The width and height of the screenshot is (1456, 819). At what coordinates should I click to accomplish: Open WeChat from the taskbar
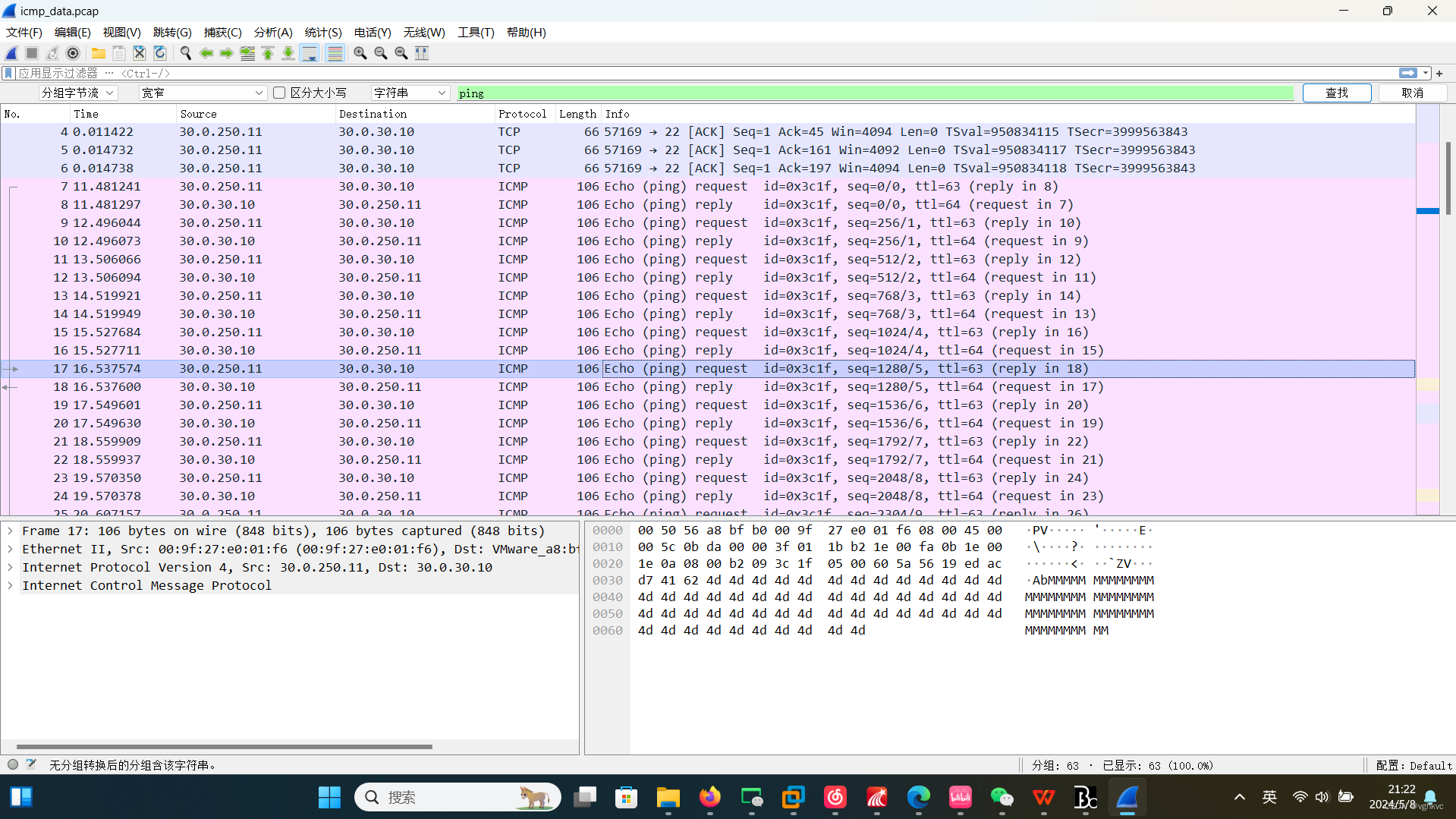click(1002, 798)
